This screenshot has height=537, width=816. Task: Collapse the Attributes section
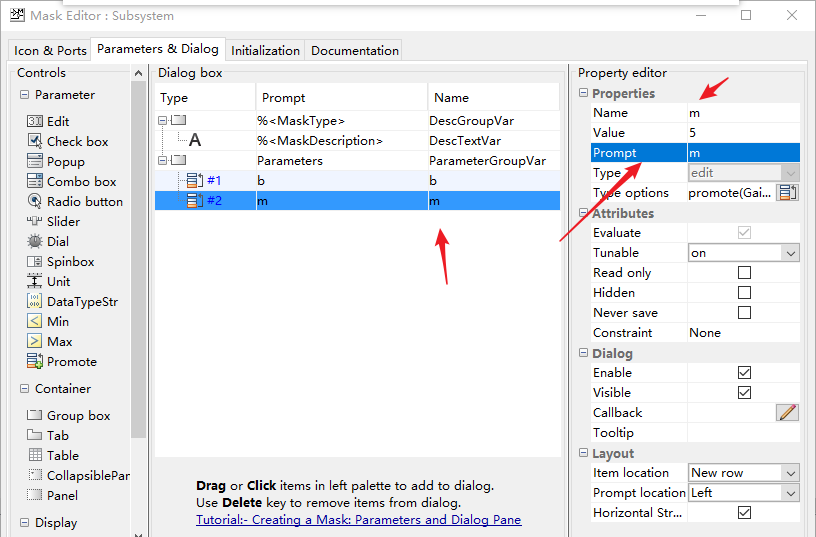tap(583, 213)
